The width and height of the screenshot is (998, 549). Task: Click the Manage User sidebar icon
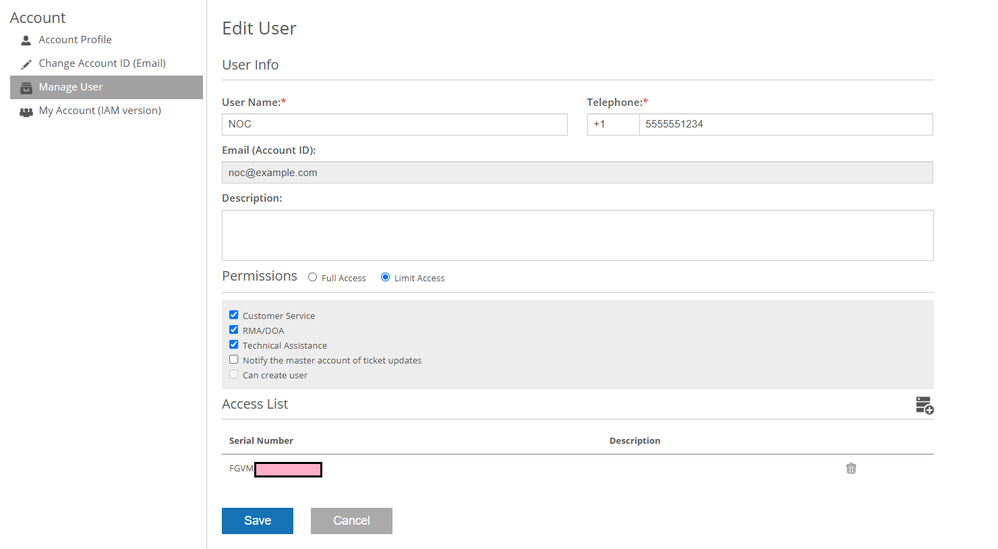(26, 88)
